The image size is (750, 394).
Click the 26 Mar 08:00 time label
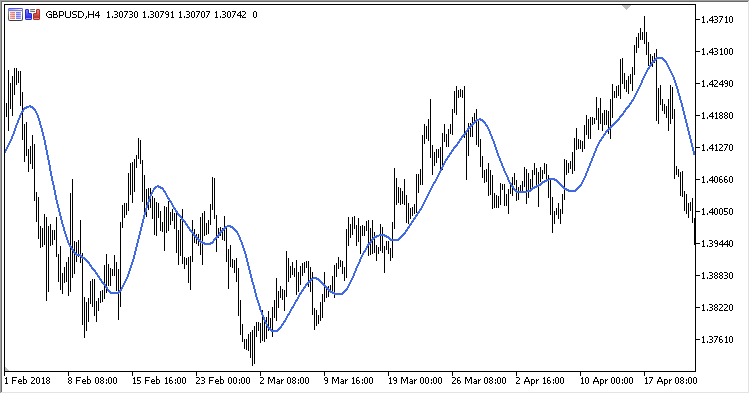(479, 381)
